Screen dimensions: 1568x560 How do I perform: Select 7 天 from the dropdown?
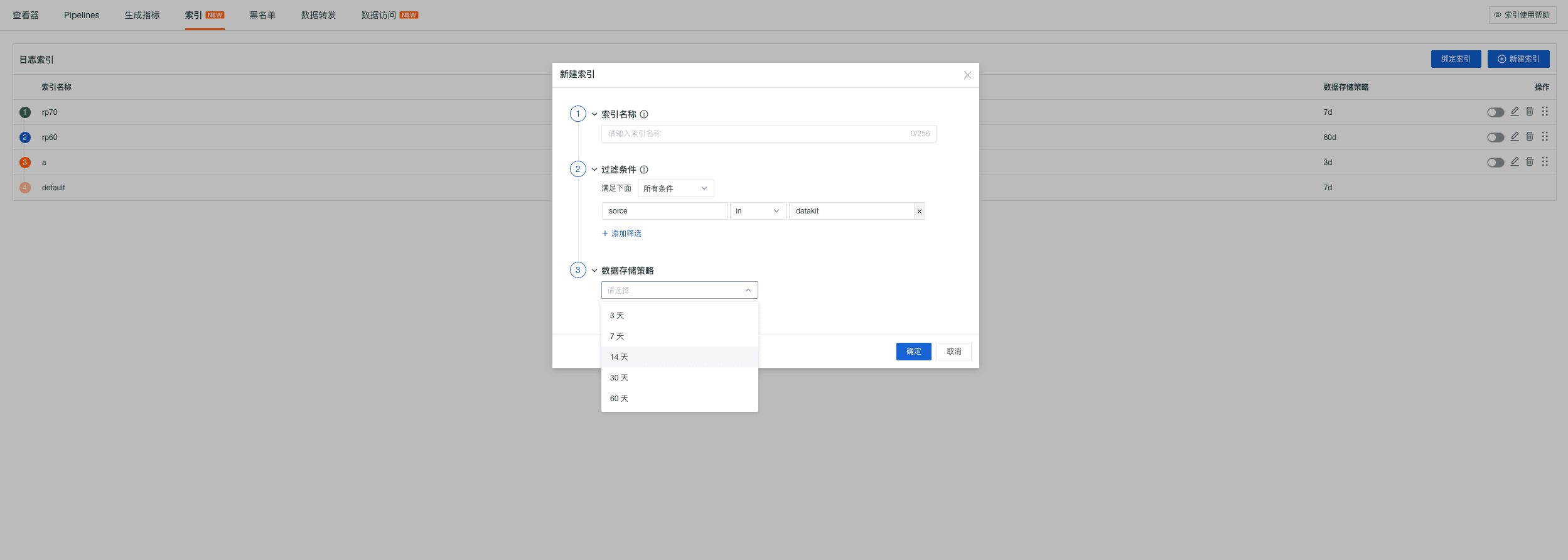pos(679,337)
